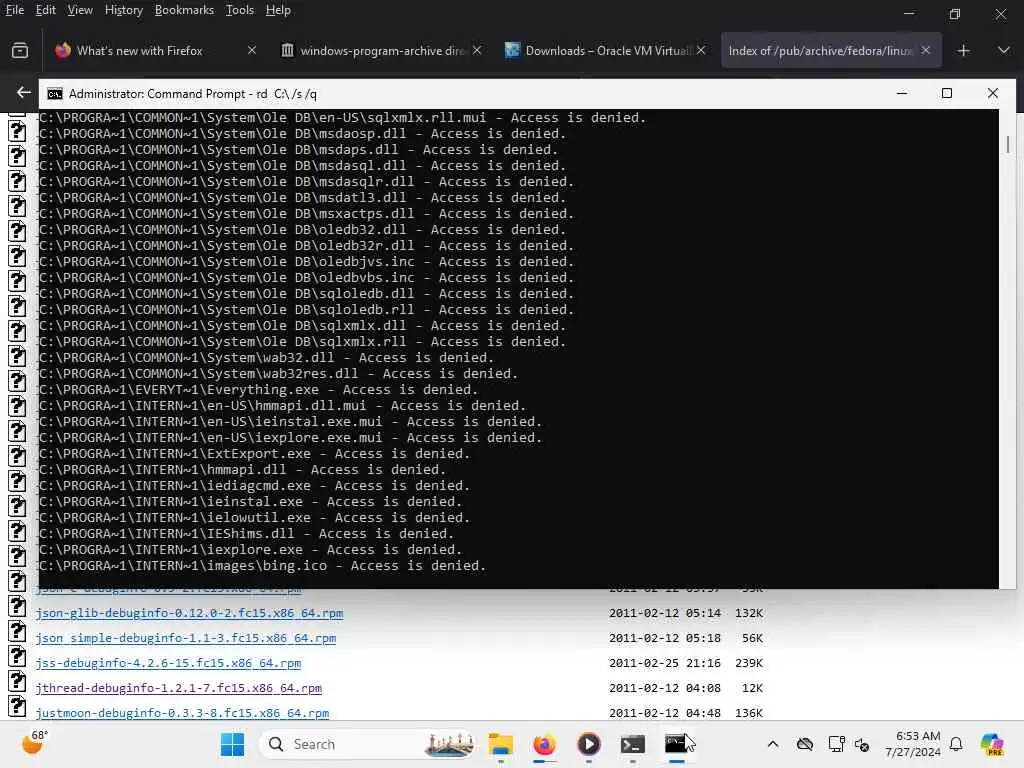The height and width of the screenshot is (768, 1024).
Task: Open json-glib-debuginfo-0.12.0-2.fc15.x86_64.rpm link
Action: point(189,613)
